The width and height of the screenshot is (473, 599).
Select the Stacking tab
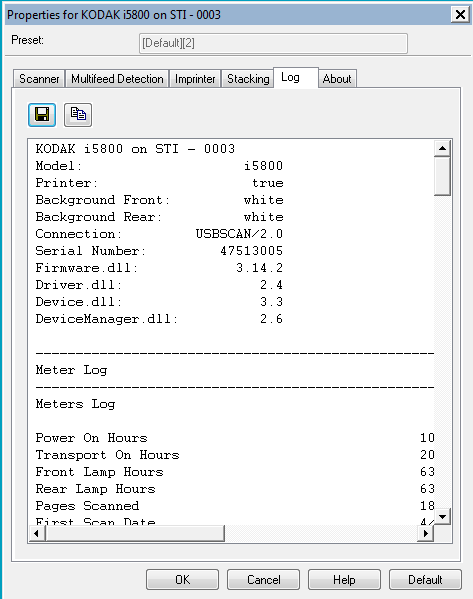point(248,79)
